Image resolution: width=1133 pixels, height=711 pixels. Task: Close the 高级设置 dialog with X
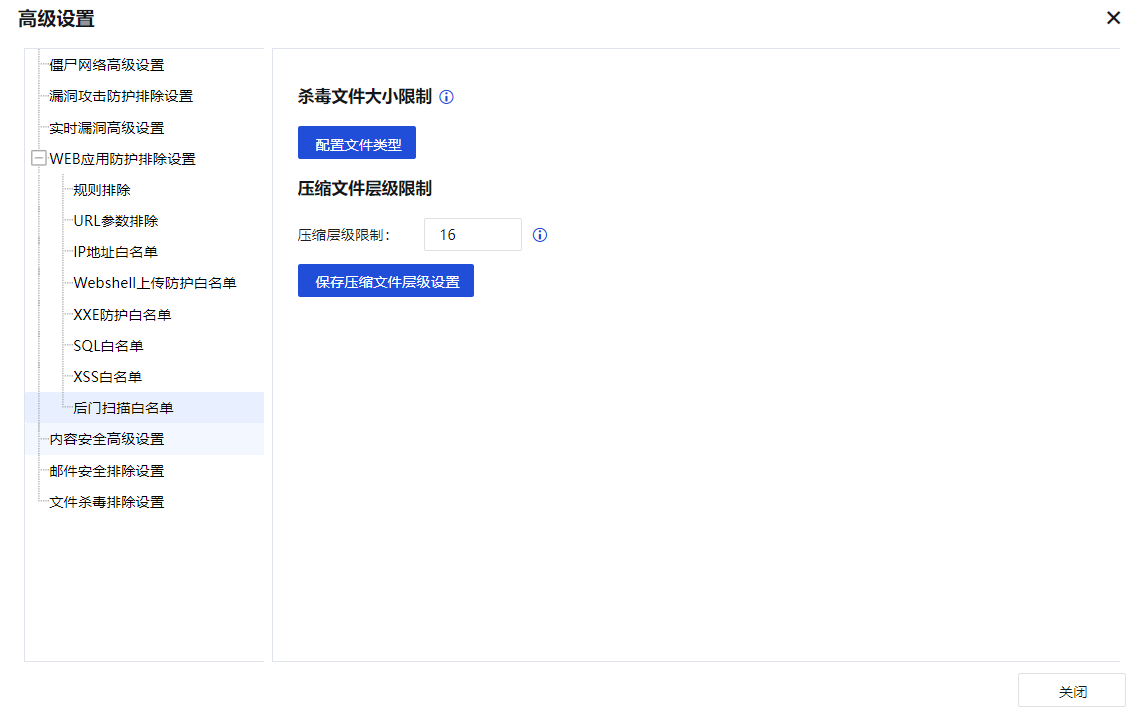coord(1113,18)
